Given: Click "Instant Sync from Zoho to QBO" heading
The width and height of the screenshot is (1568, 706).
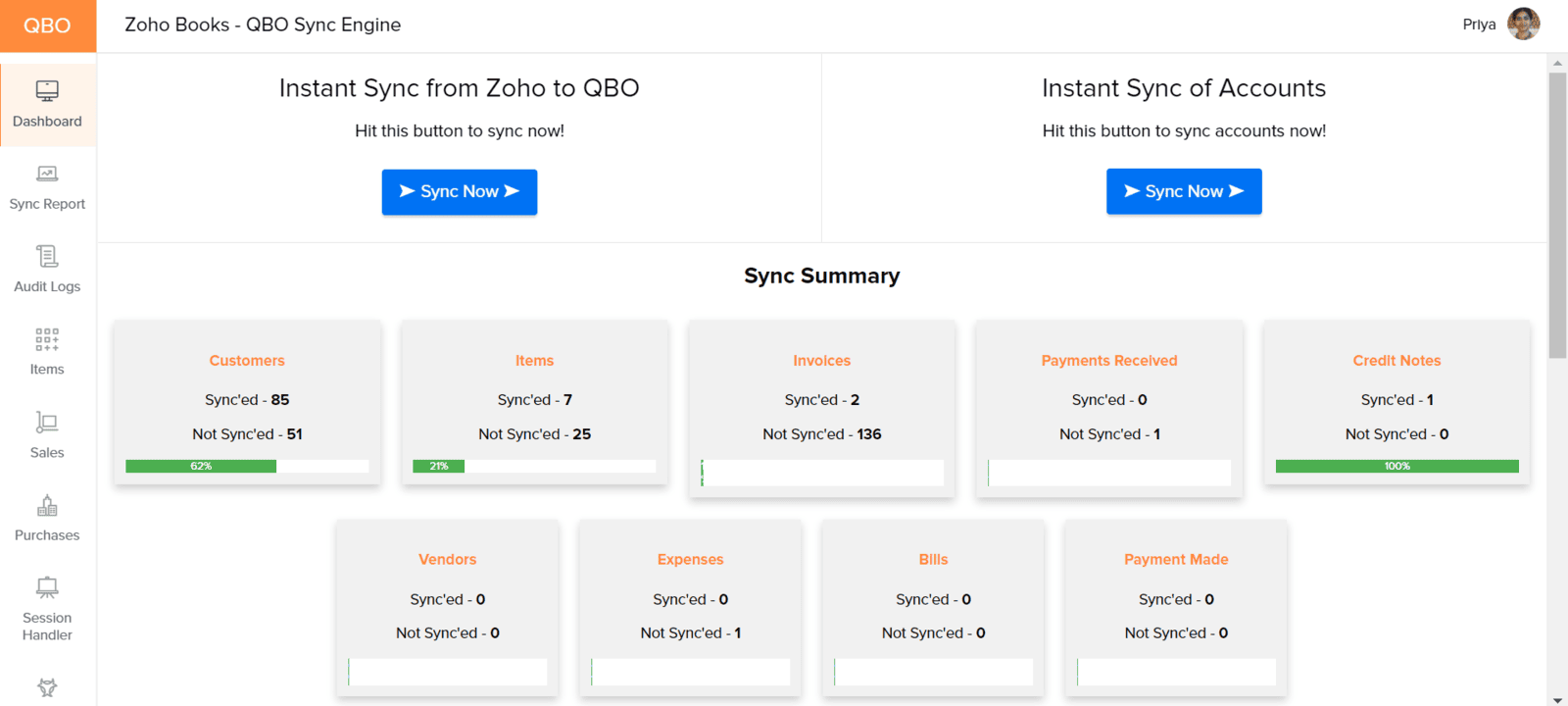Looking at the screenshot, I should pos(460,88).
